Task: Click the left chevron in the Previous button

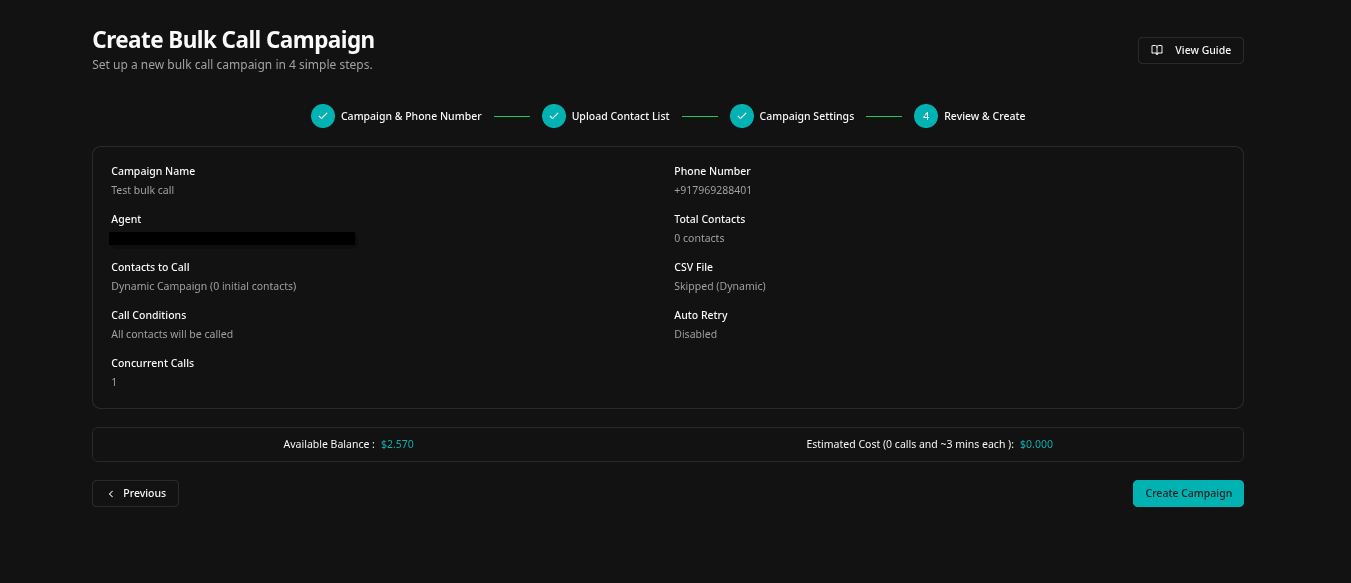Action: tap(111, 493)
